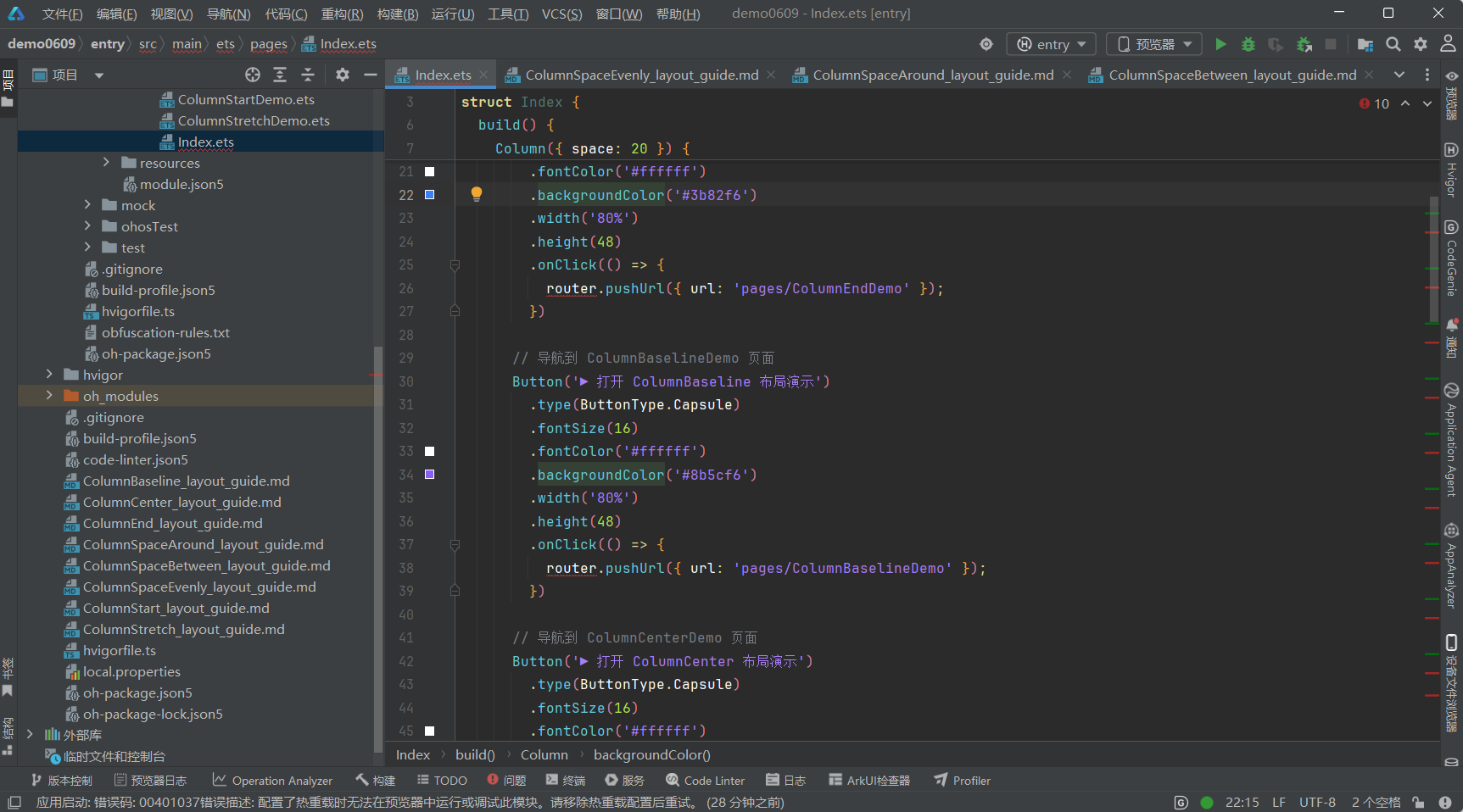Open IDE settings gear in top toolbar

1421,44
